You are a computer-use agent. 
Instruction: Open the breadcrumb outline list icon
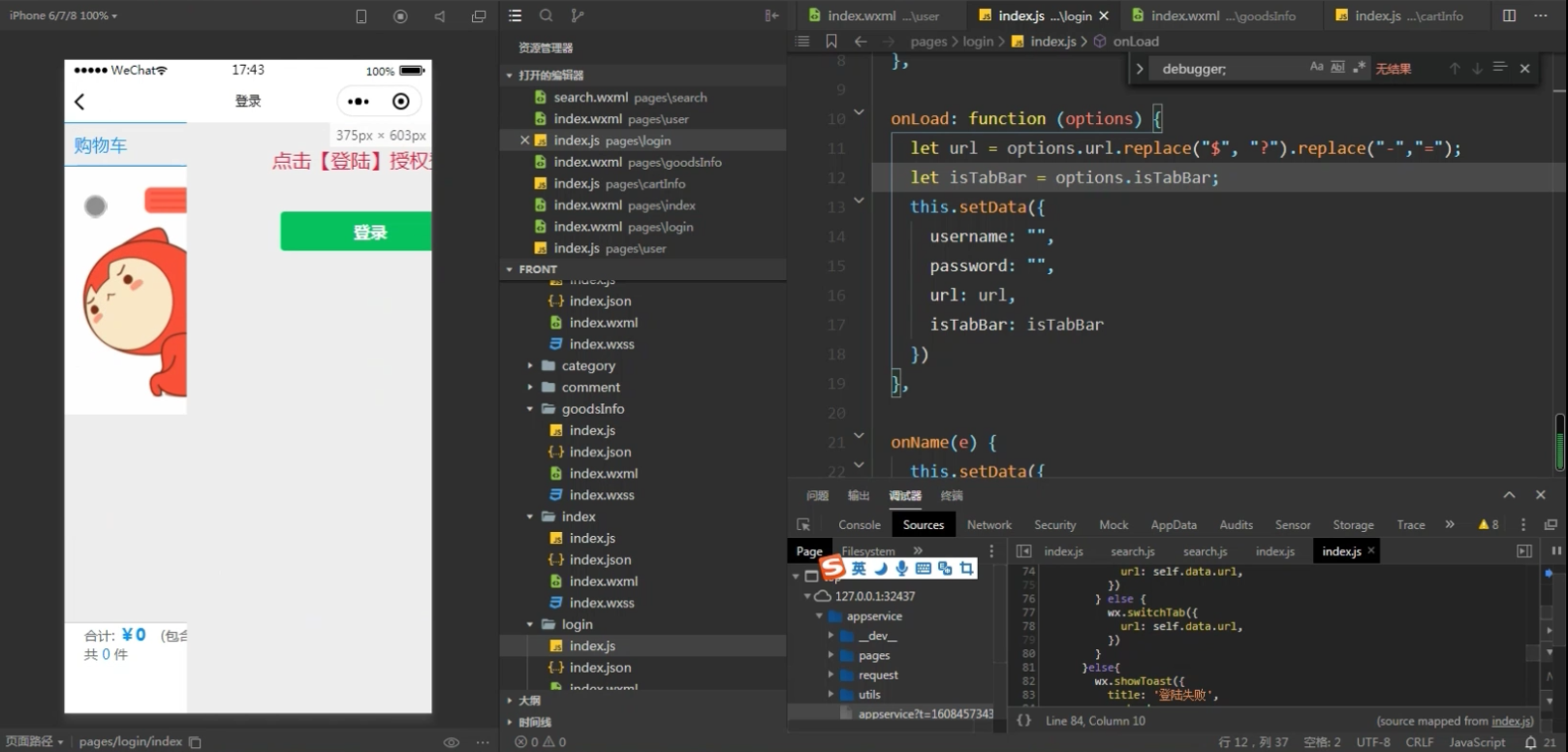click(802, 41)
